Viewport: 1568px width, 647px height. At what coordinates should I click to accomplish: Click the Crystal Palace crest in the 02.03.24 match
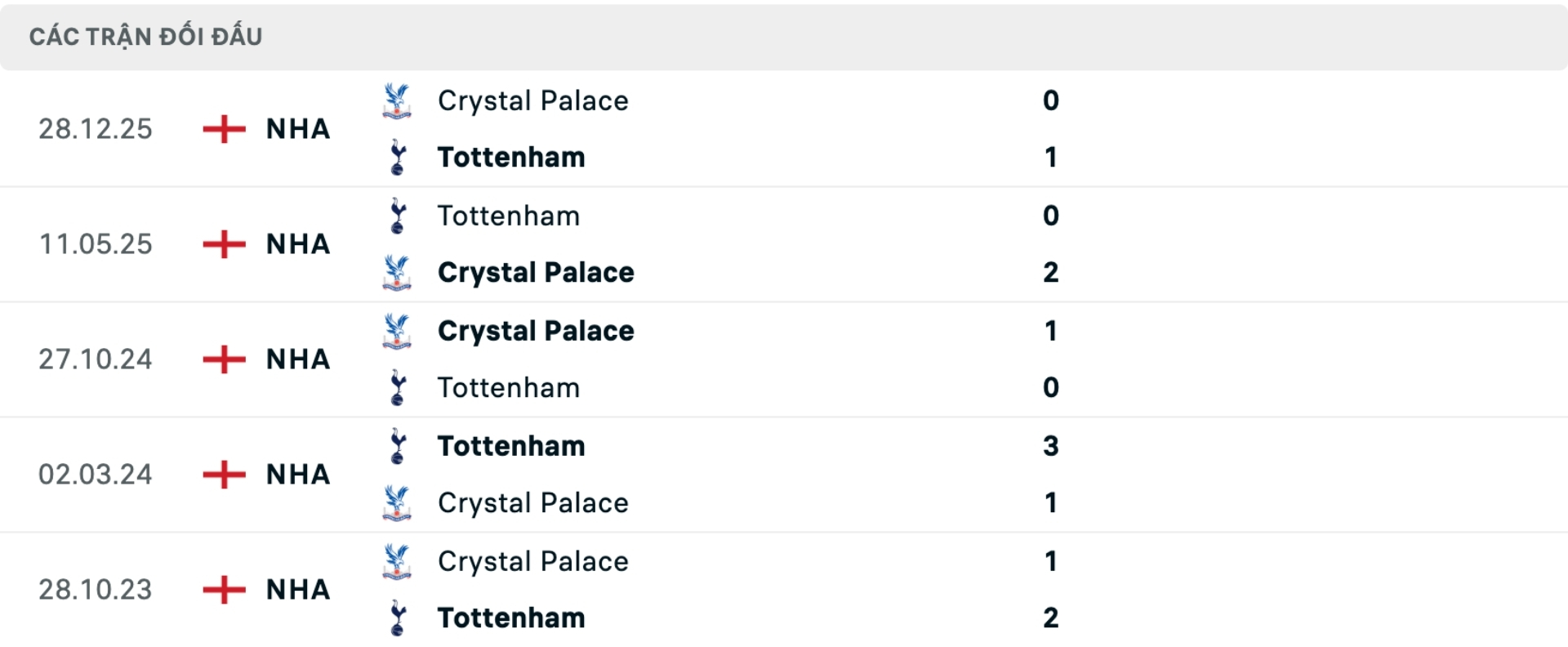click(x=396, y=503)
